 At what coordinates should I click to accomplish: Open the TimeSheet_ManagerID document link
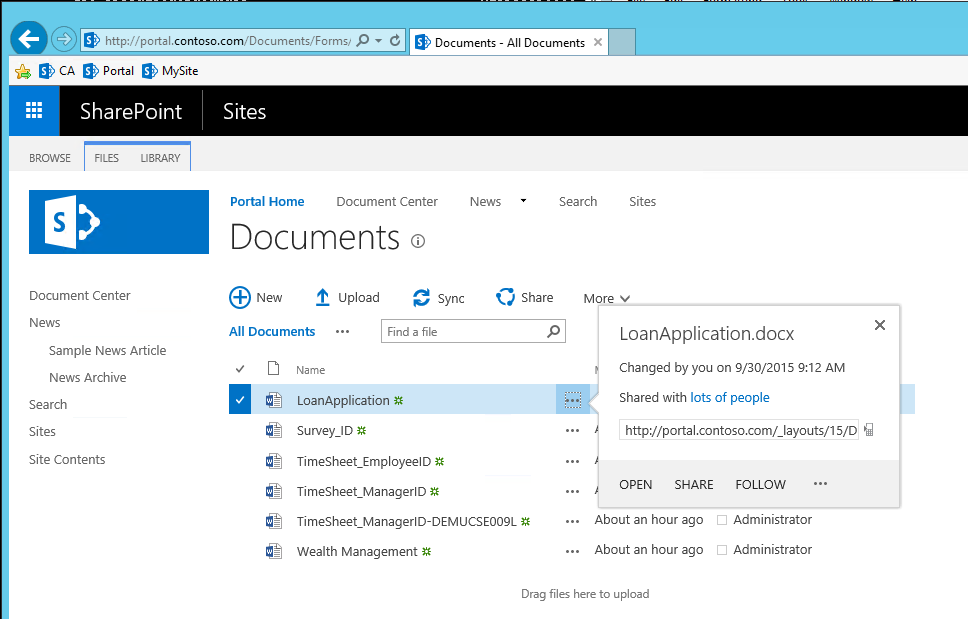coord(361,492)
